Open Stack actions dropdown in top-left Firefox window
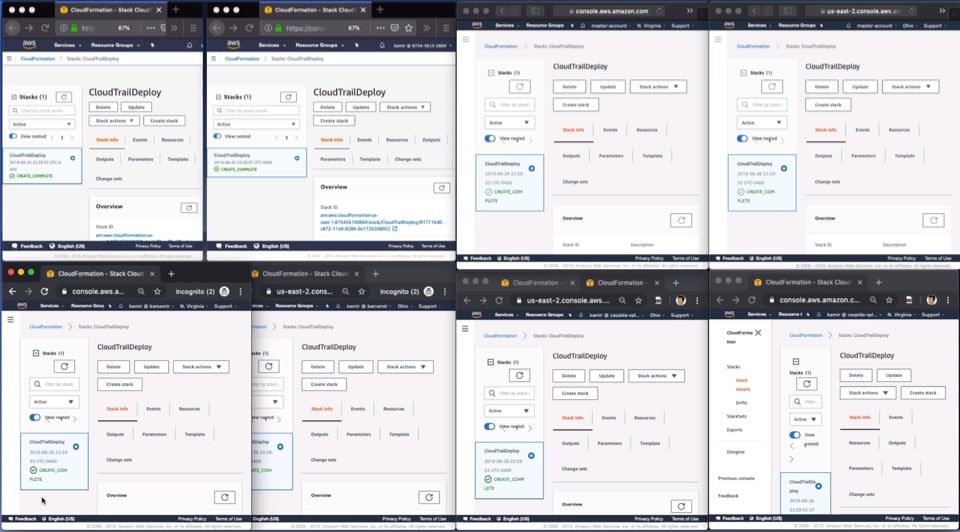The width and height of the screenshot is (960, 532). click(x=114, y=121)
